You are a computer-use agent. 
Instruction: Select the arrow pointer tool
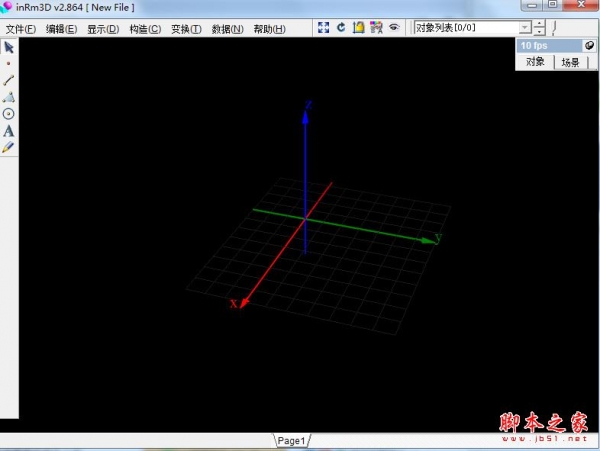[x=9, y=46]
